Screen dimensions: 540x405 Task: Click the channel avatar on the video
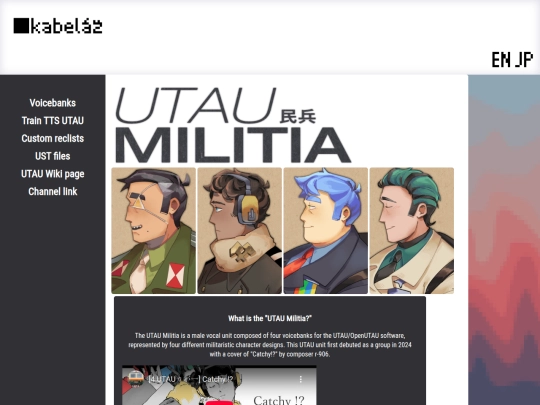click(x=136, y=379)
